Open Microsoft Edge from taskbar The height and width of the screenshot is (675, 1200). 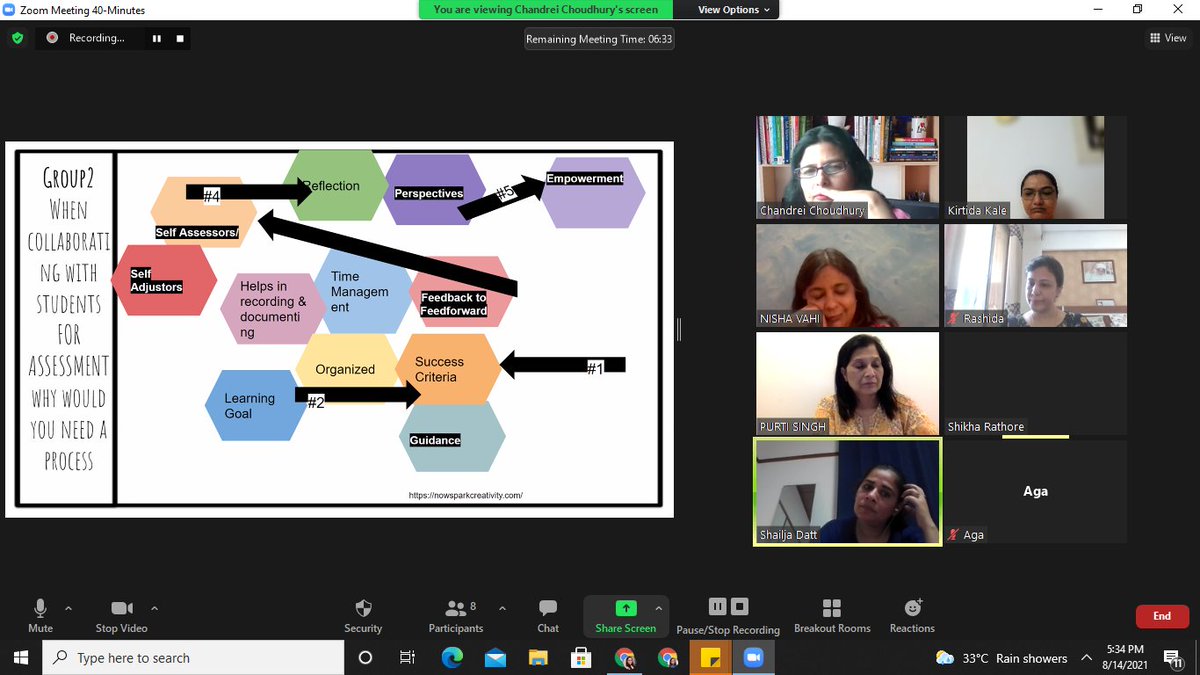(452, 658)
